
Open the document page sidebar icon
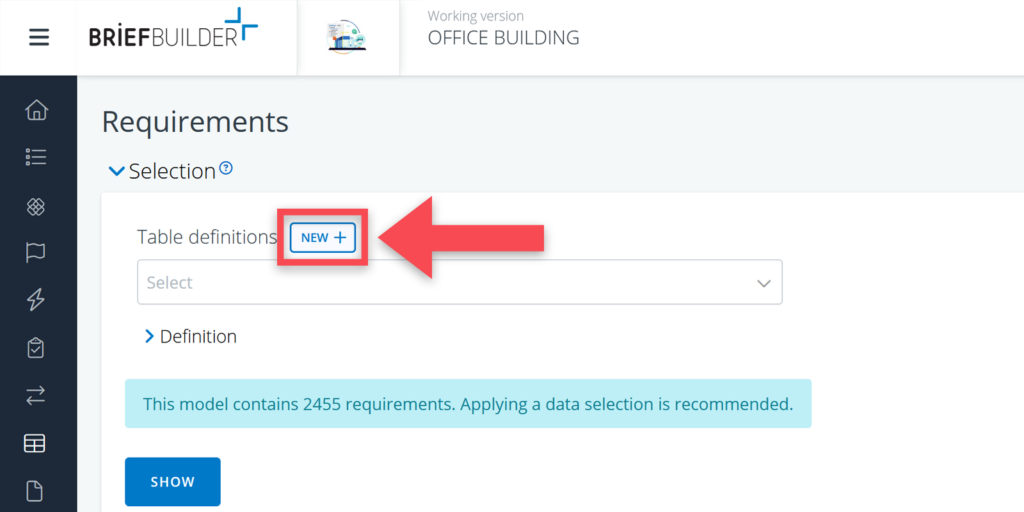(x=37, y=490)
